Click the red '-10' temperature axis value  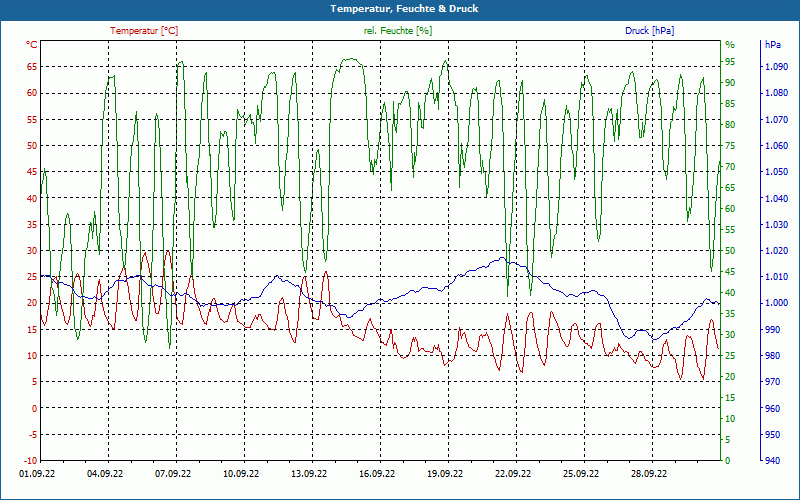(30, 461)
